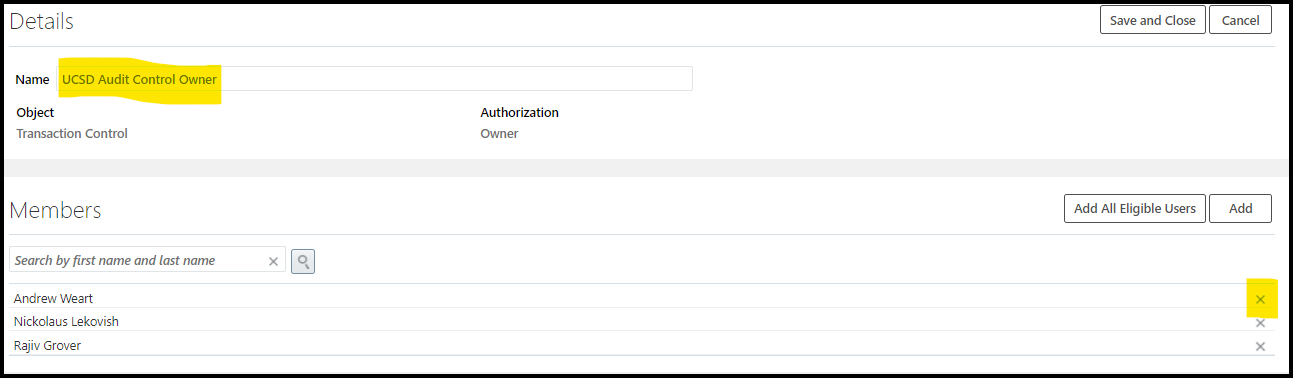1293x378 pixels.
Task: Click the magnifier search icon
Action: [303, 261]
